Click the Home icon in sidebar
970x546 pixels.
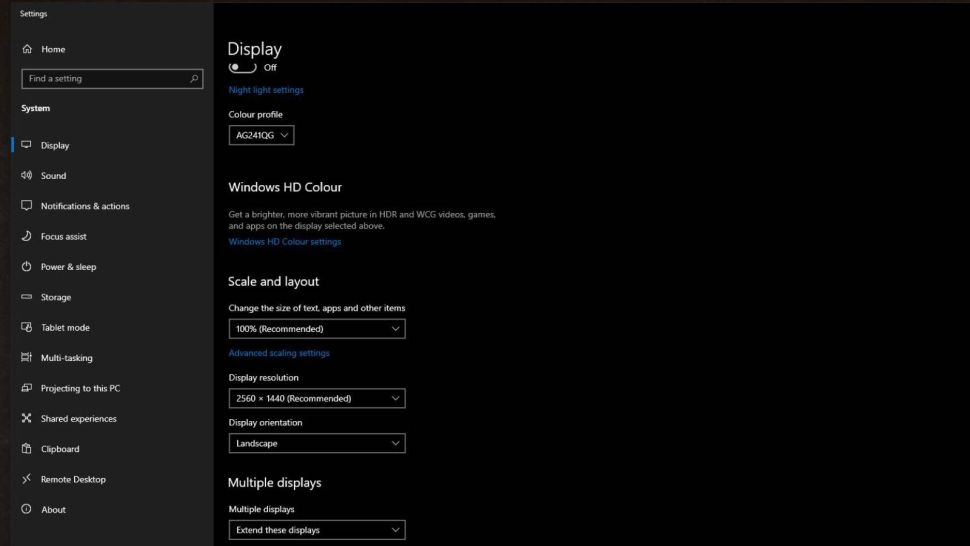point(27,49)
